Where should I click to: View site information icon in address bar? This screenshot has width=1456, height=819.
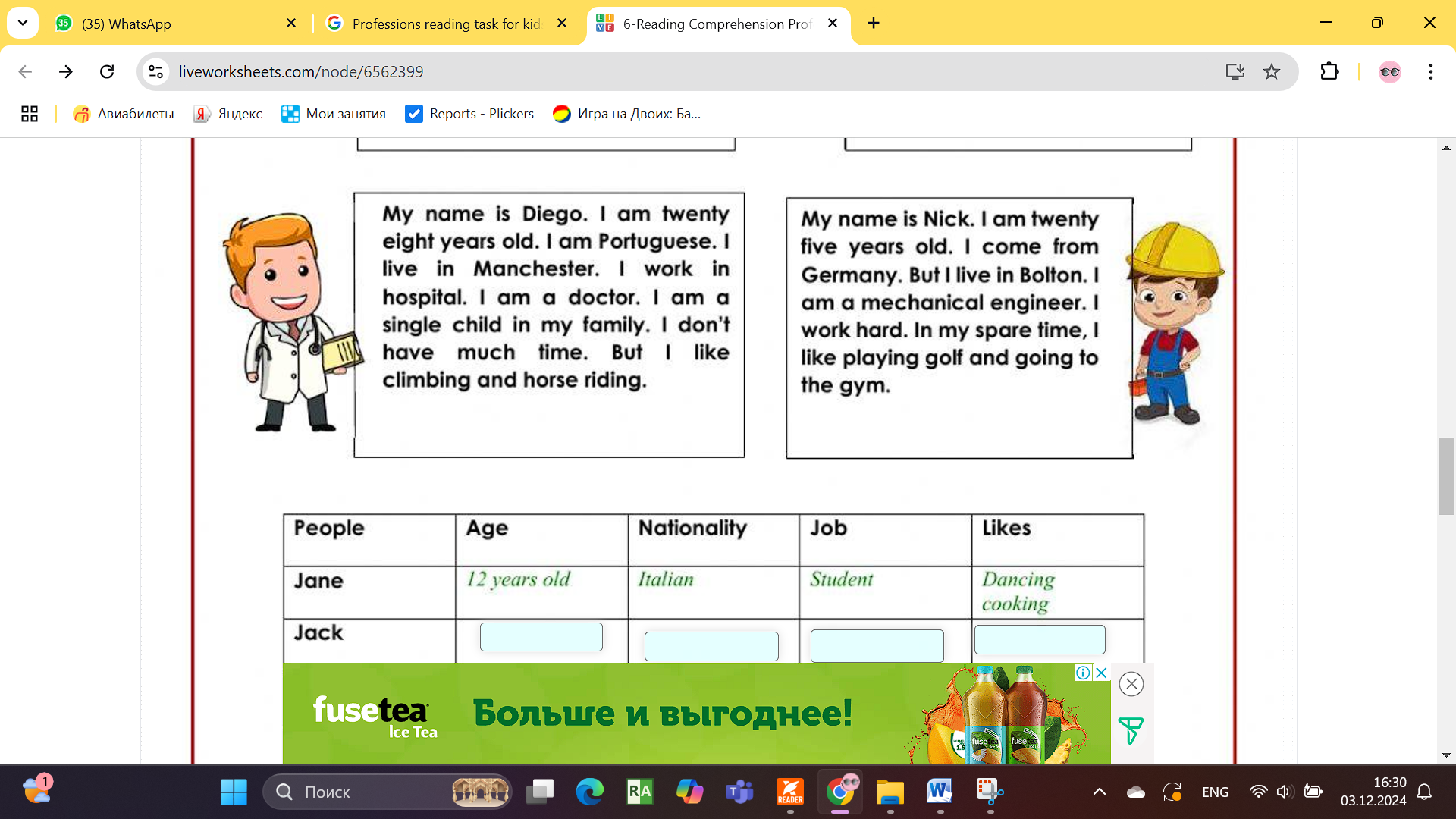(x=156, y=71)
